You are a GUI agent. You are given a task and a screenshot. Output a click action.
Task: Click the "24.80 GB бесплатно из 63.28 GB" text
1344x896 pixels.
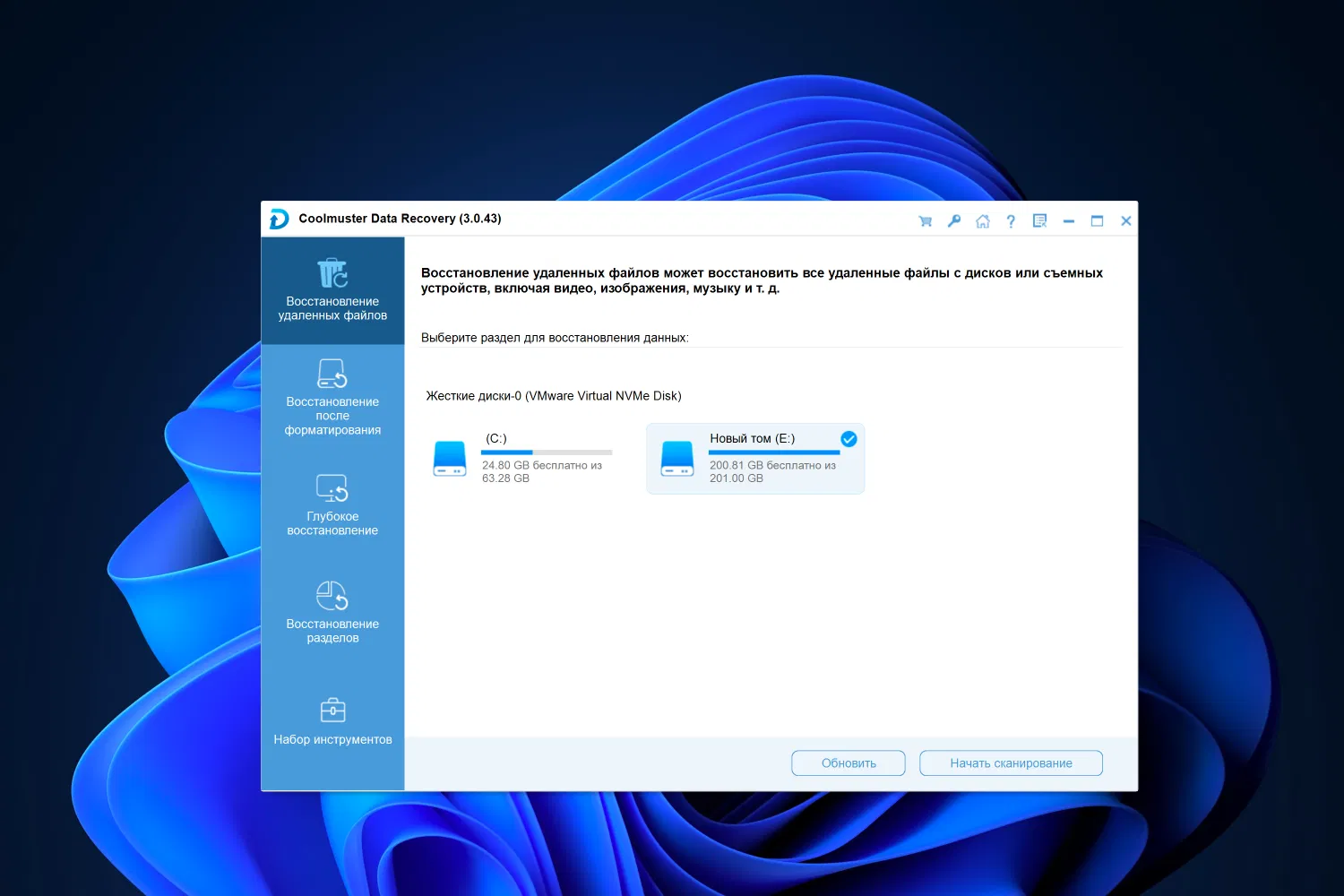pyautogui.click(x=542, y=472)
